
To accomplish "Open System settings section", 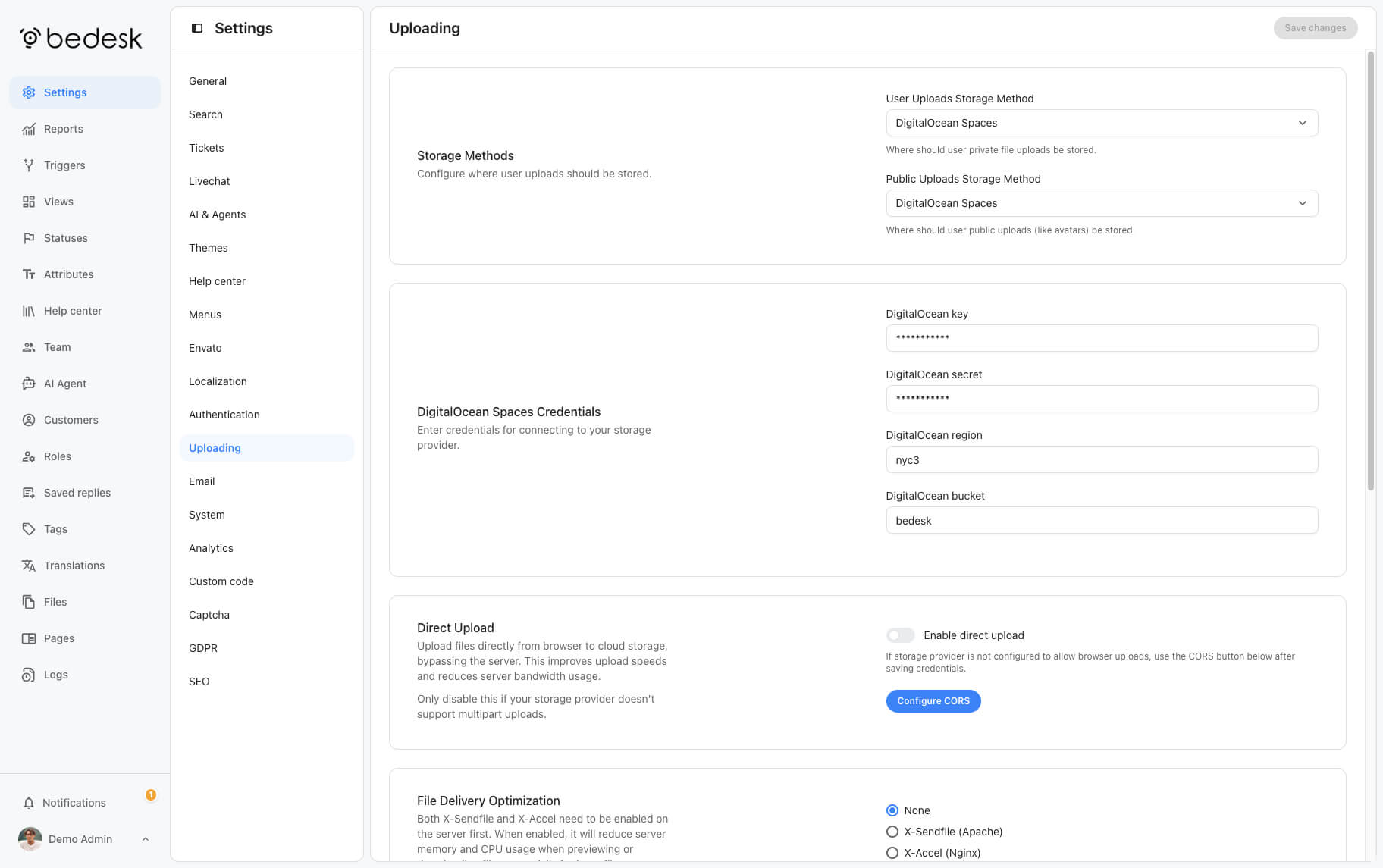I will 267,515.
